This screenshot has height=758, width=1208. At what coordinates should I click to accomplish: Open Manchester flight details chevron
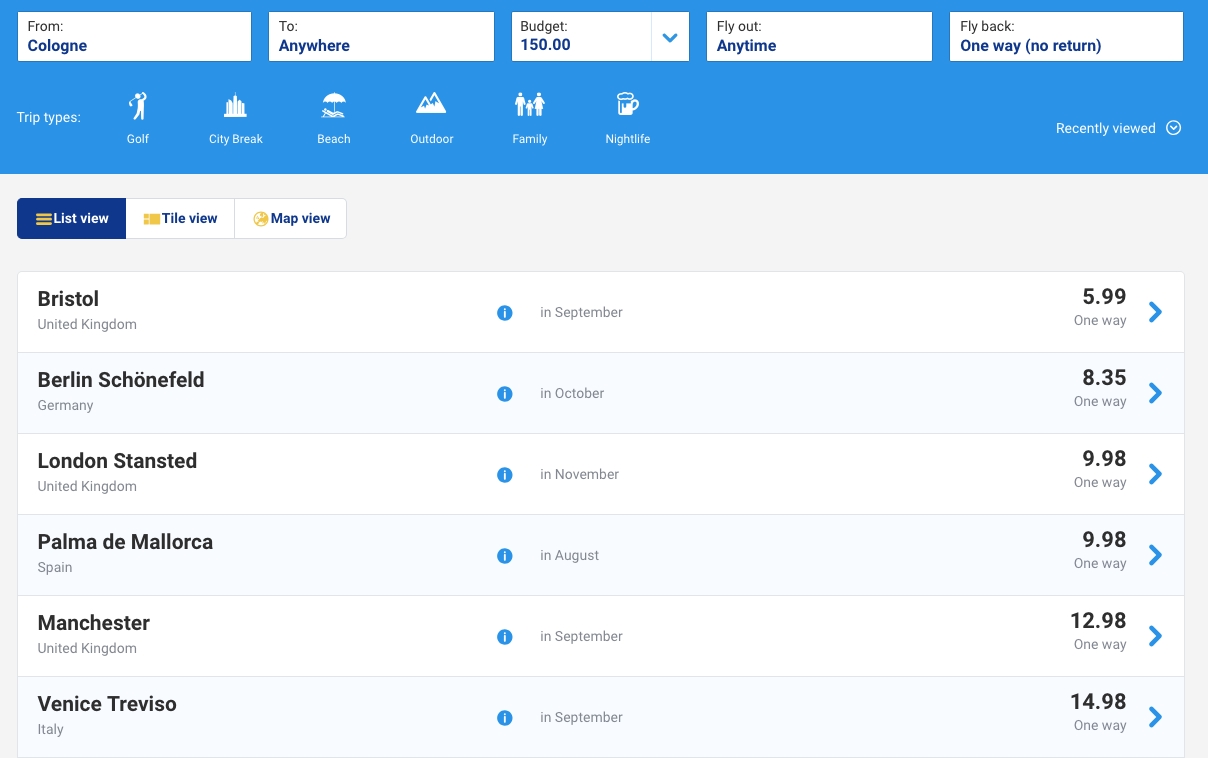[x=1155, y=636]
